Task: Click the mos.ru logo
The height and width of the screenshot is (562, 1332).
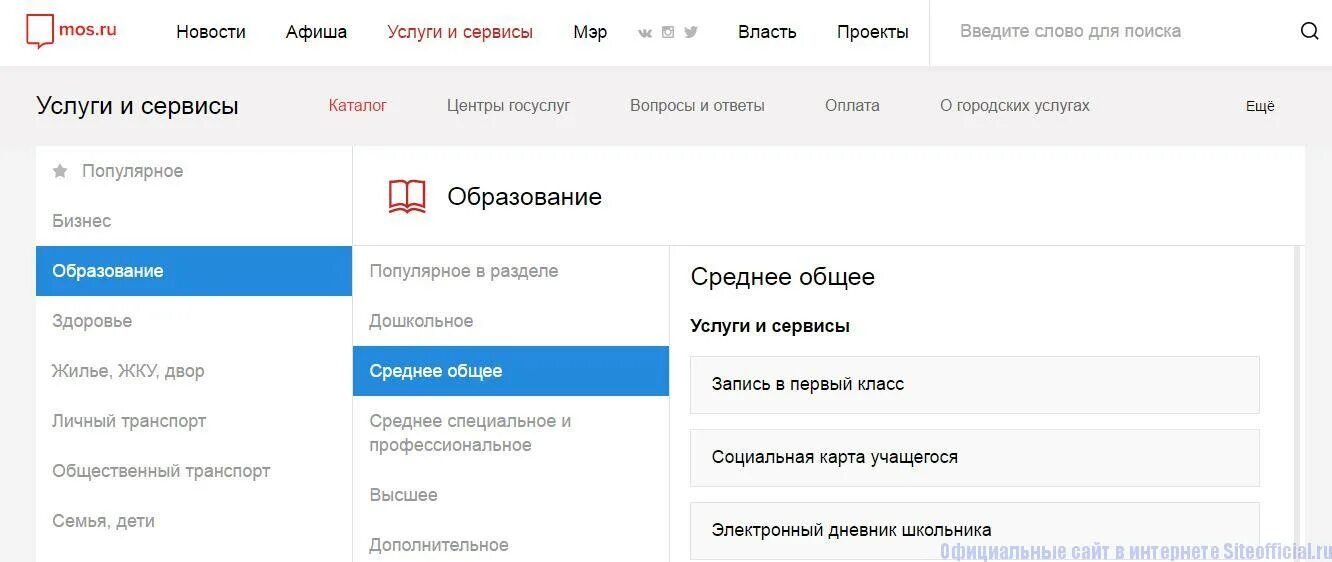Action: [71, 31]
